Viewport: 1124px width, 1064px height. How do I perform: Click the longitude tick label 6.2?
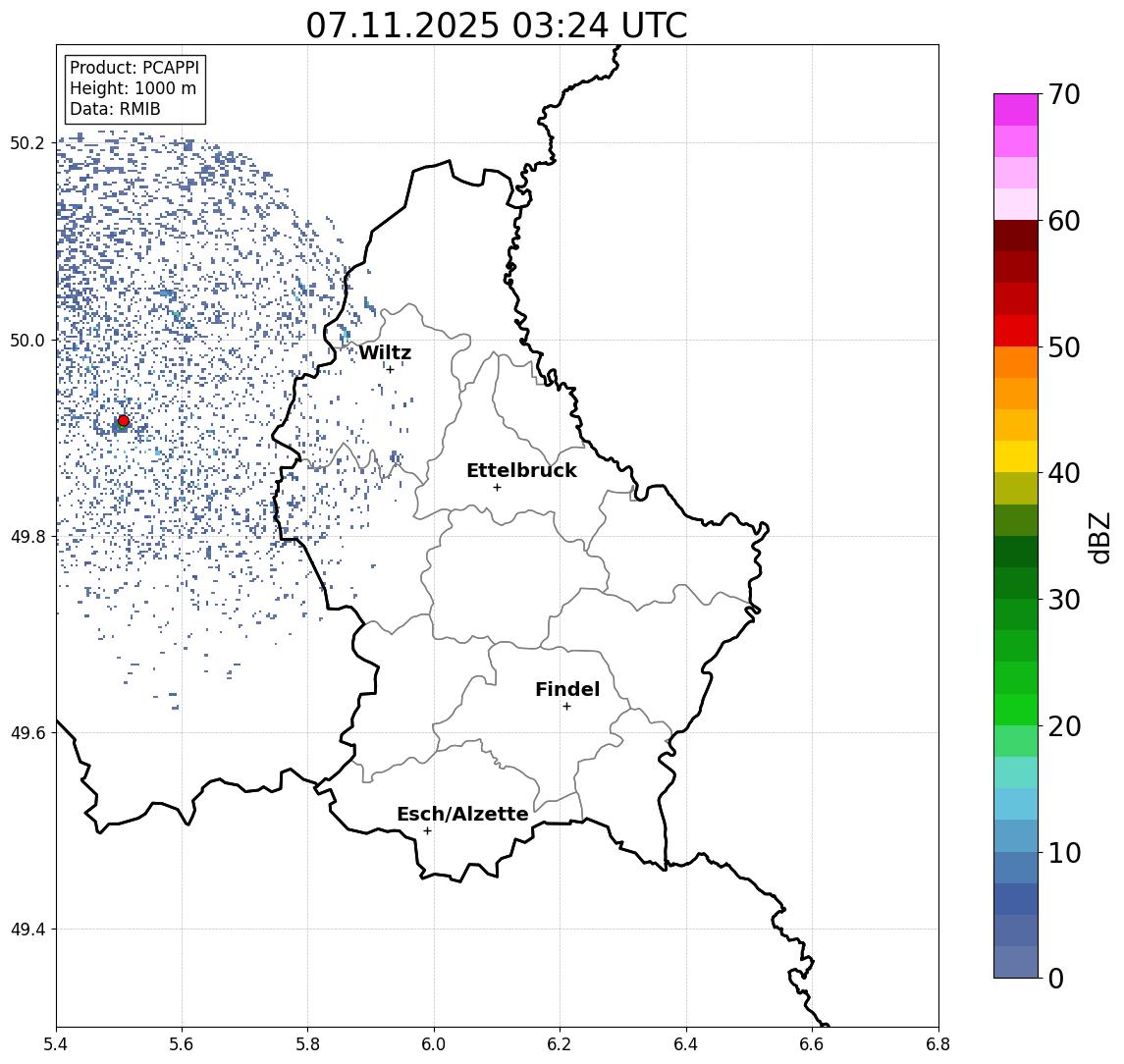560,1044
